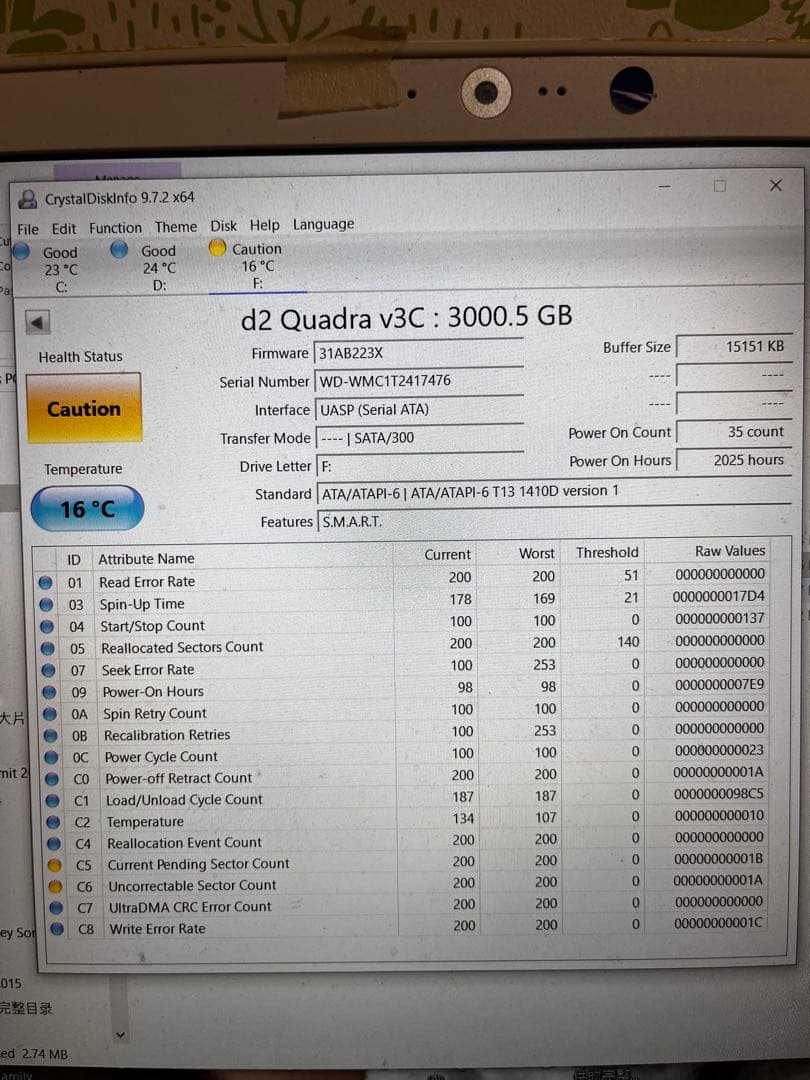Image resolution: width=810 pixels, height=1080 pixels.
Task: Click the CrystalDiskInfo title bar icon
Action: click(x=28, y=200)
